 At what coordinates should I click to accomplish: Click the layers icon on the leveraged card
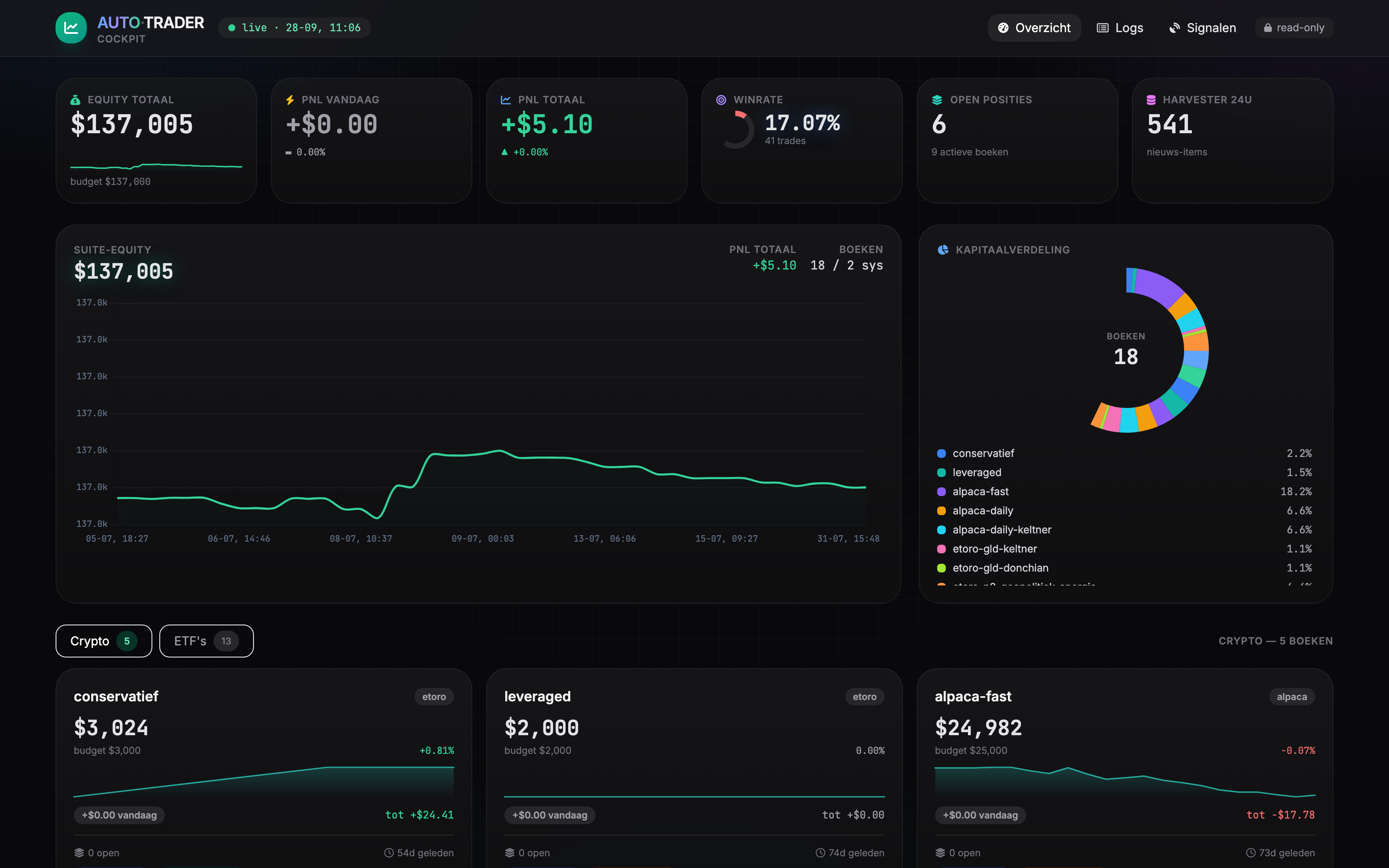coord(510,852)
